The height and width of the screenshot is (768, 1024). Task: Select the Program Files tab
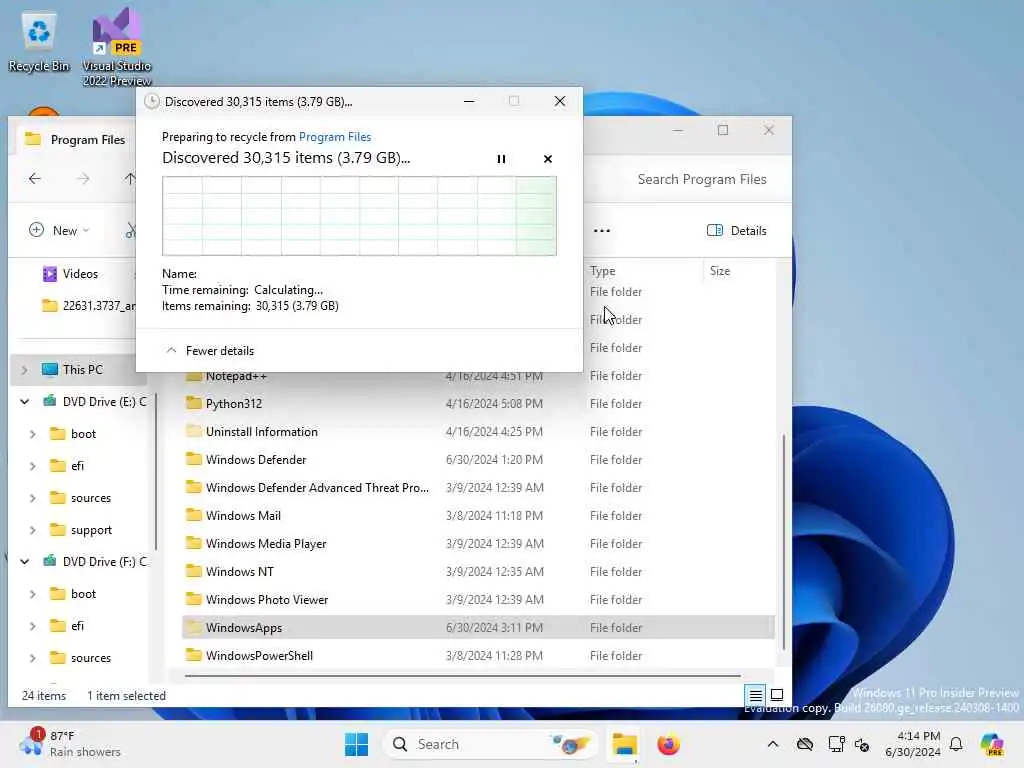tap(74, 139)
